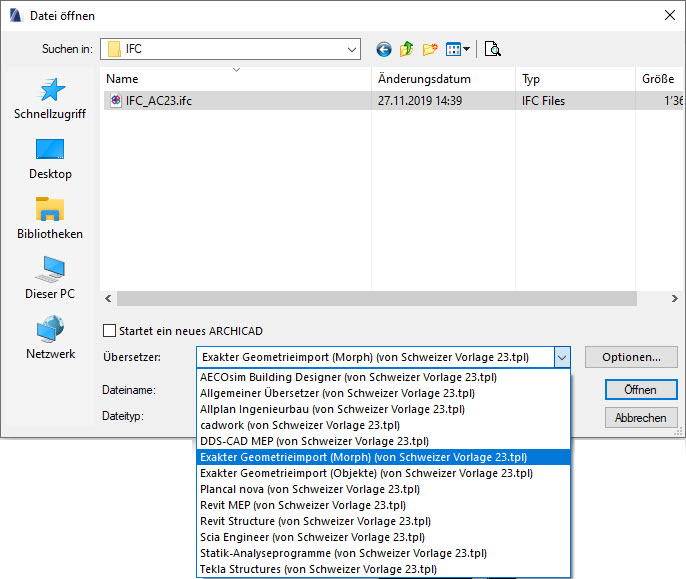Open the Optionen... button
Screen dimensions: 686x579
coord(631,357)
